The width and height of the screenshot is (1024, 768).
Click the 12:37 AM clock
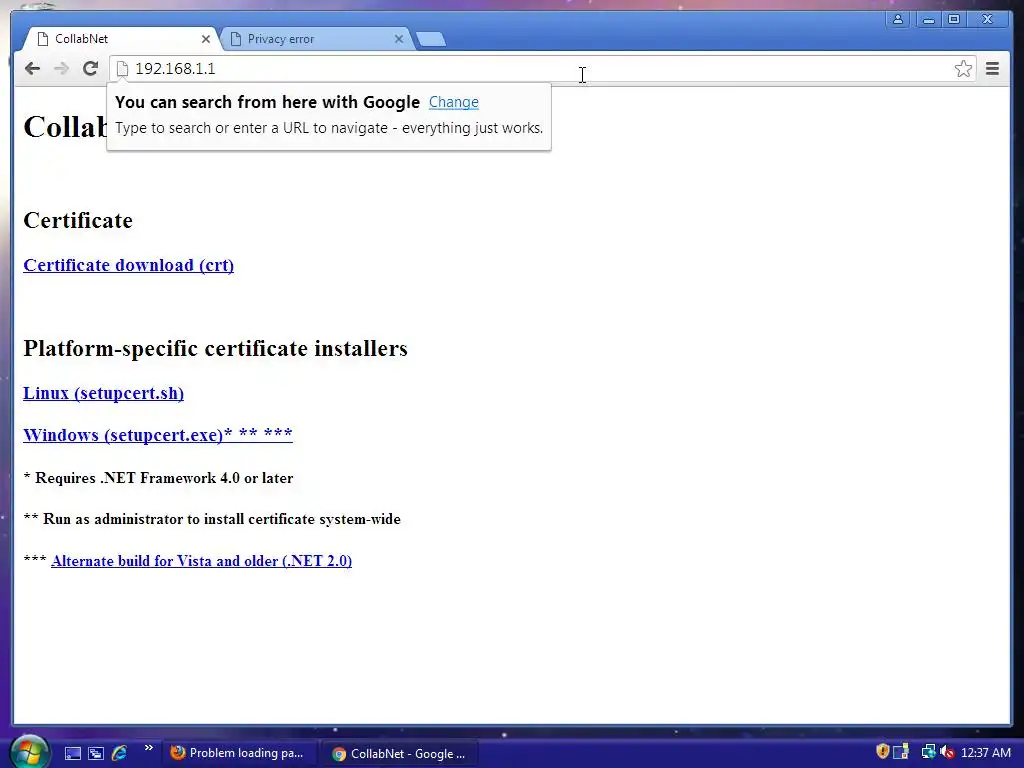[x=986, y=753]
